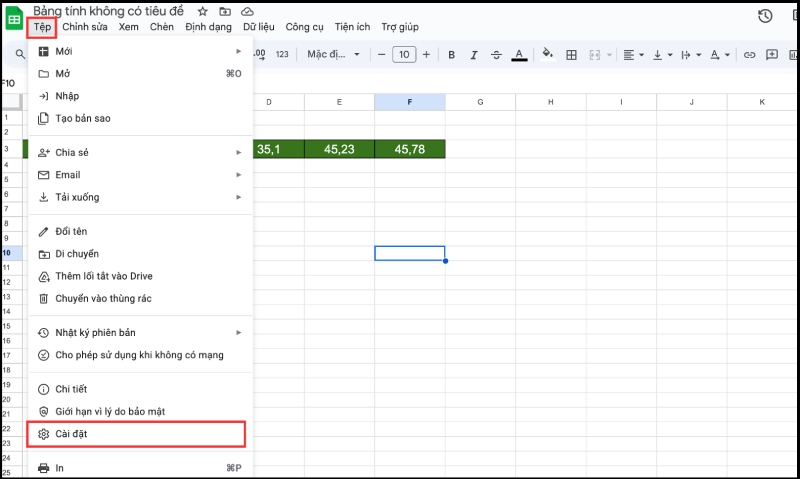Viewport: 800px width, 479px height.
Task: Click the move to folder icon beside title
Action: point(225,11)
